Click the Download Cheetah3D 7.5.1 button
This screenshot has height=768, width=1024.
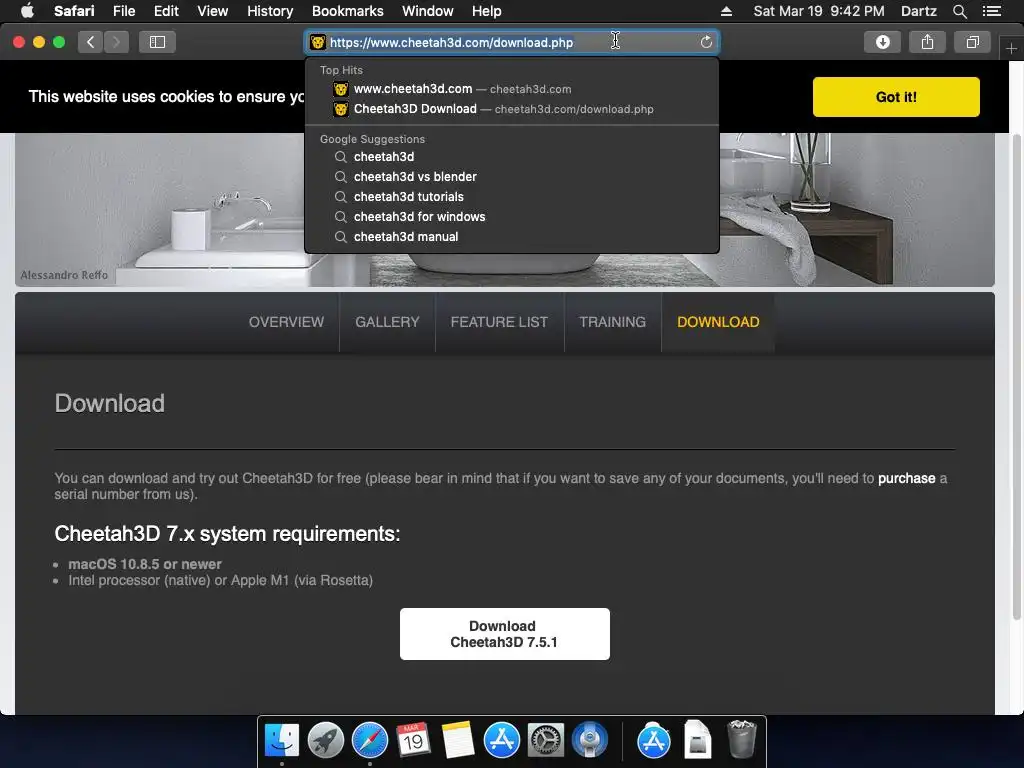[x=505, y=634]
